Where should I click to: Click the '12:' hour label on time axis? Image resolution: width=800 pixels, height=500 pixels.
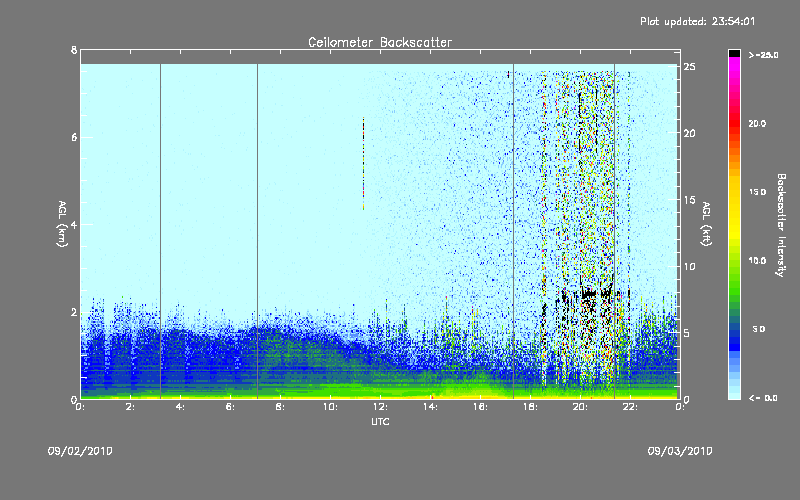380,407
